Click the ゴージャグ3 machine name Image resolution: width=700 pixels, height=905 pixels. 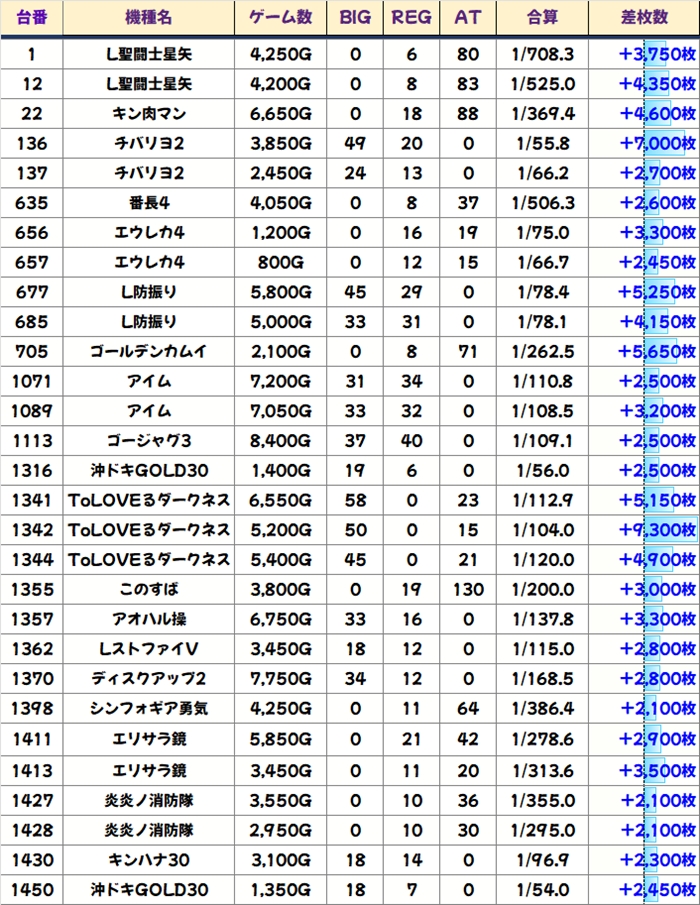point(149,440)
